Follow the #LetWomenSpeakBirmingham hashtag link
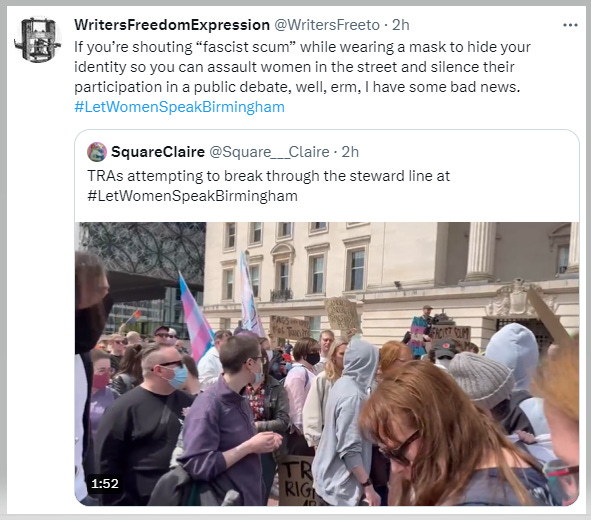This screenshot has height=520, width=591. [179, 107]
